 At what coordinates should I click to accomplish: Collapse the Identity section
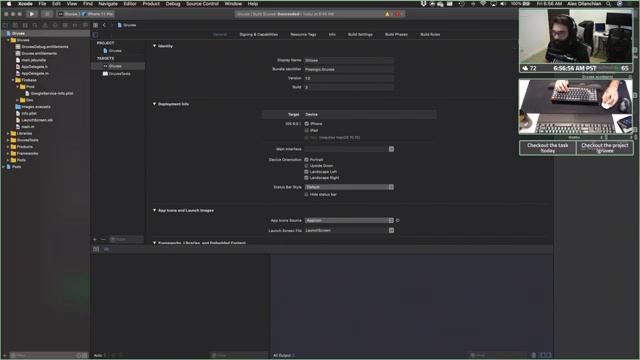point(154,46)
